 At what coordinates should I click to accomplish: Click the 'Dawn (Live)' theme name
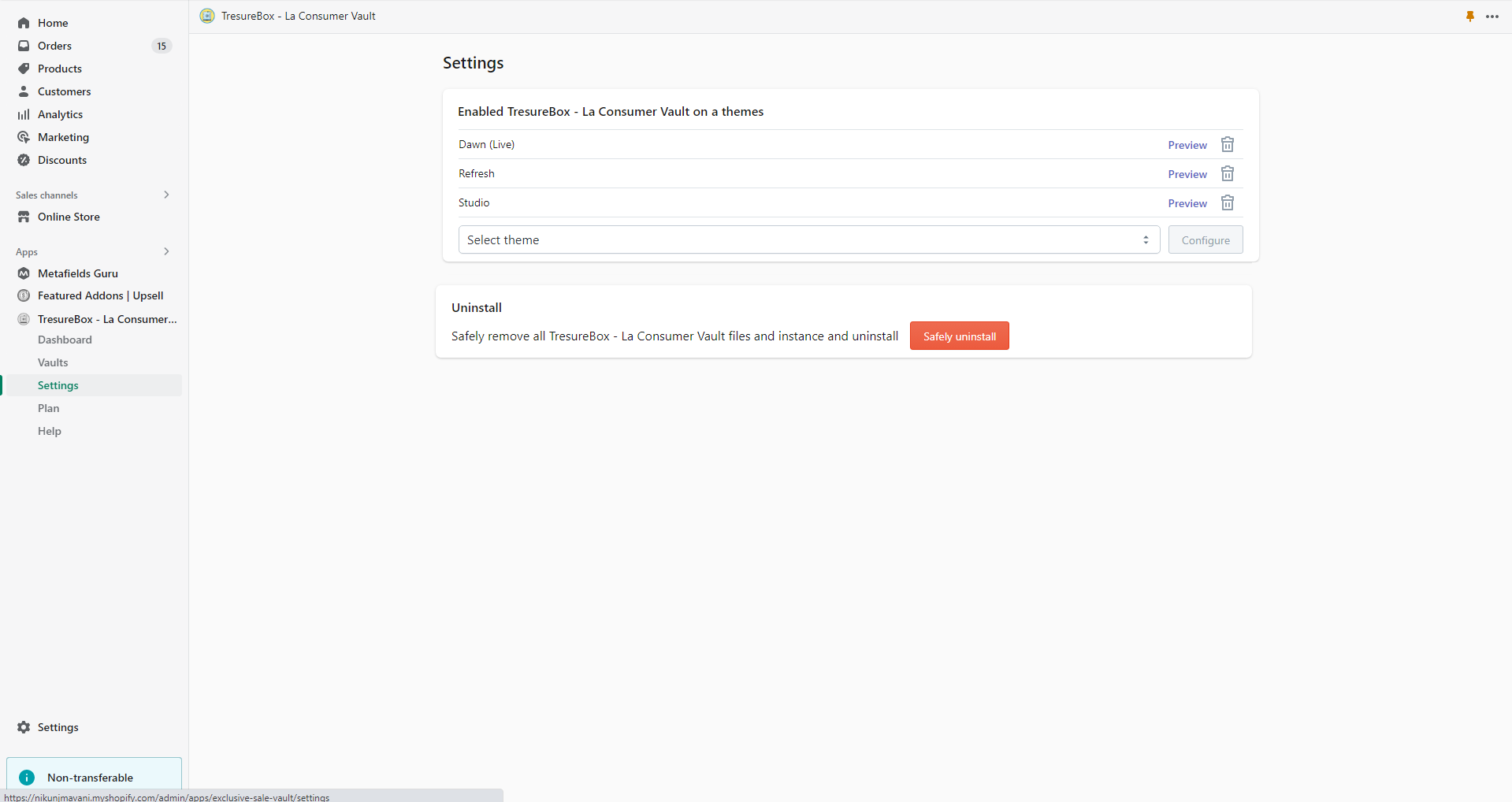[x=486, y=144]
